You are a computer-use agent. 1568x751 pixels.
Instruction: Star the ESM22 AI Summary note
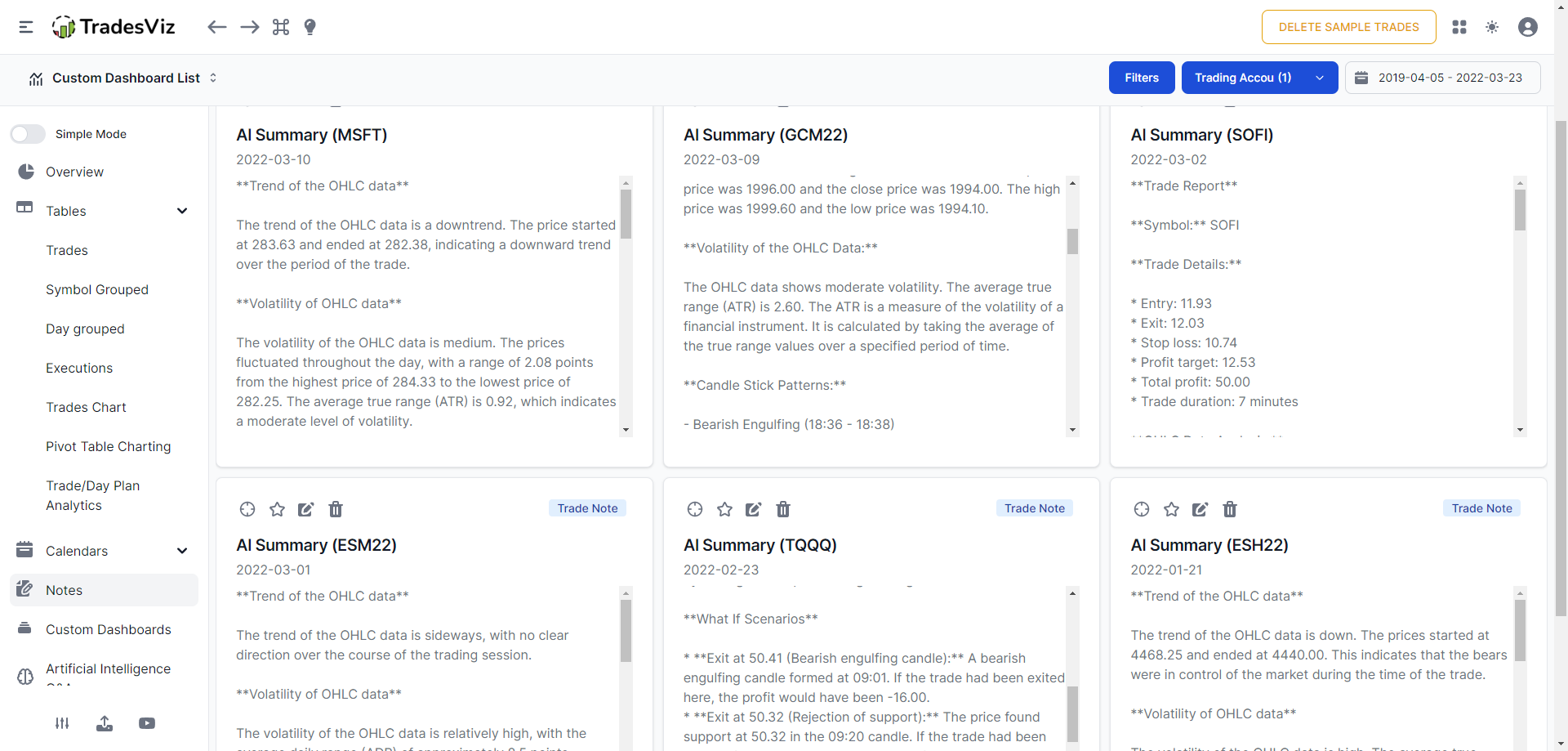278,509
